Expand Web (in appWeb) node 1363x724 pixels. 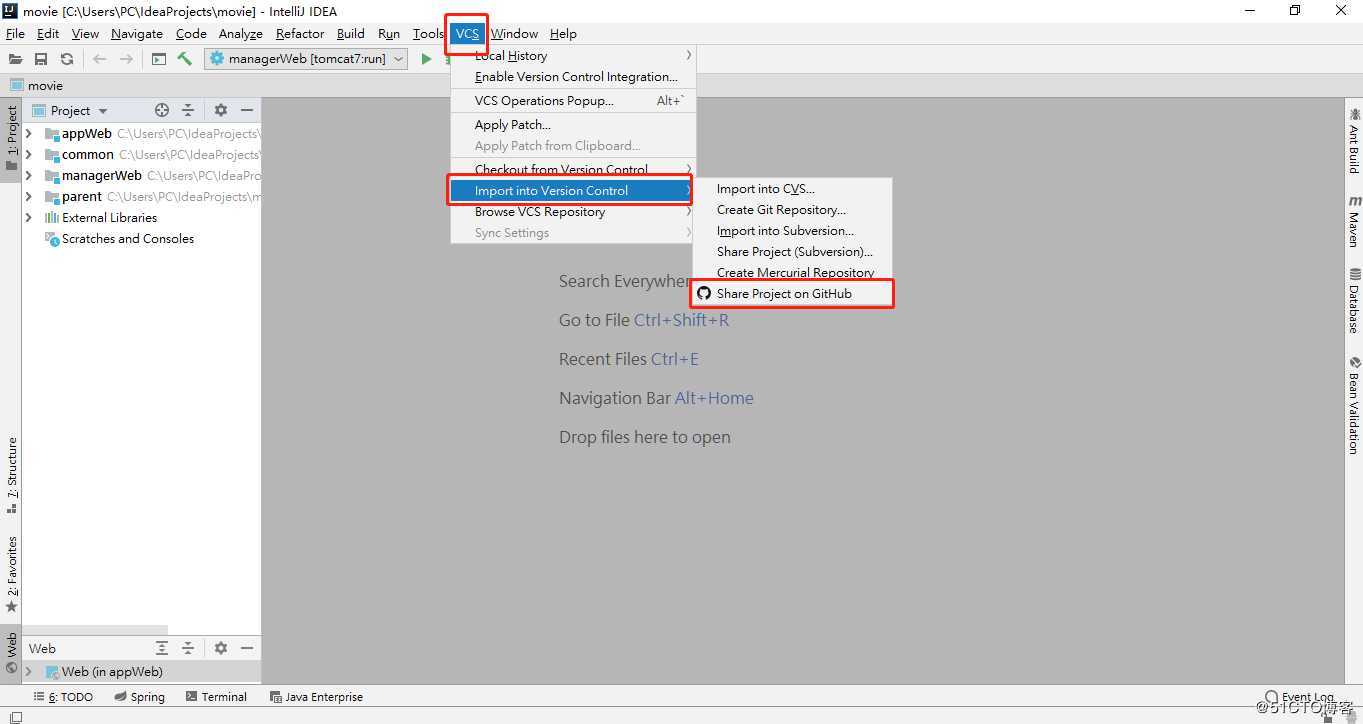pyautogui.click(x=29, y=671)
